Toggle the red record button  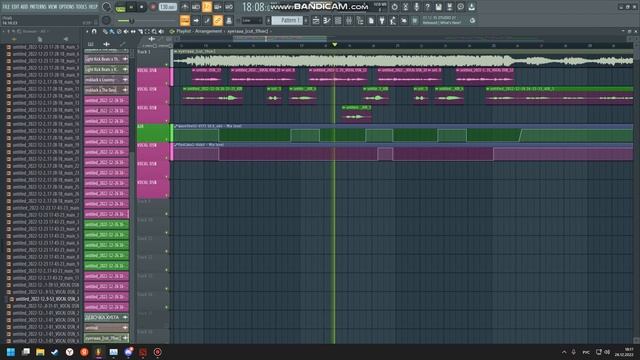153,7
